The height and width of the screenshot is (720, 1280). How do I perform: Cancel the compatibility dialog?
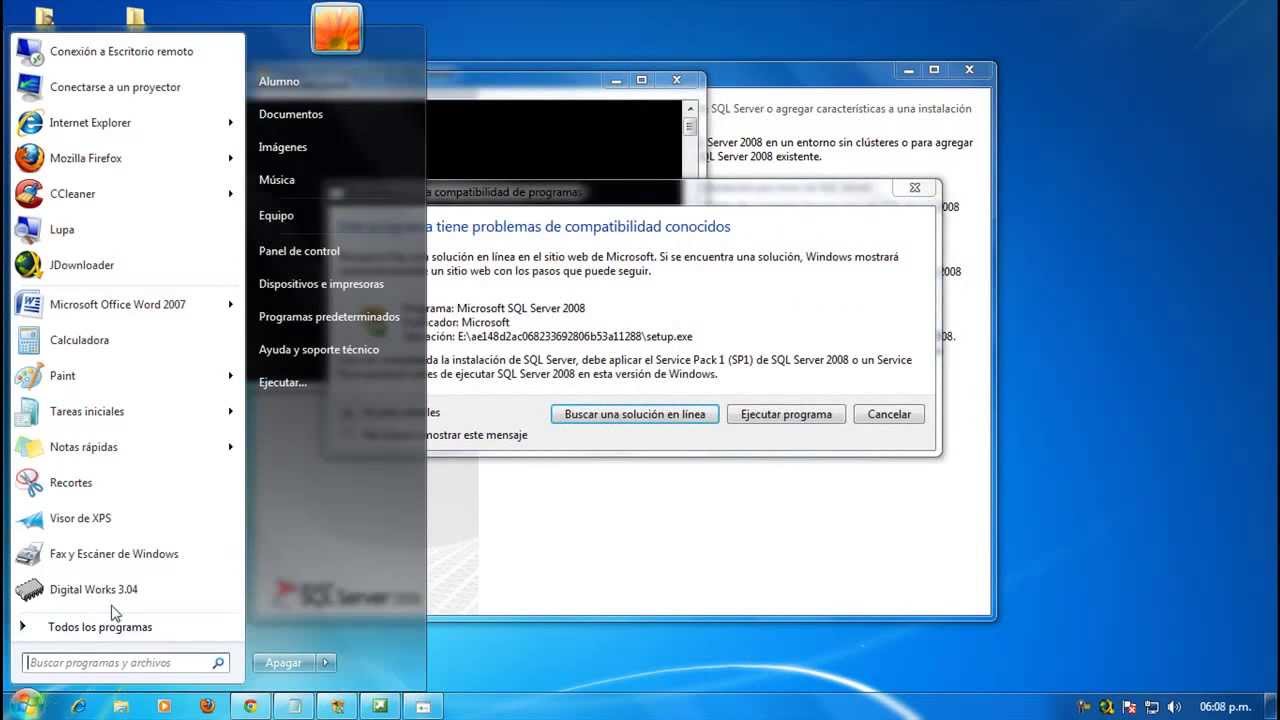pos(889,414)
